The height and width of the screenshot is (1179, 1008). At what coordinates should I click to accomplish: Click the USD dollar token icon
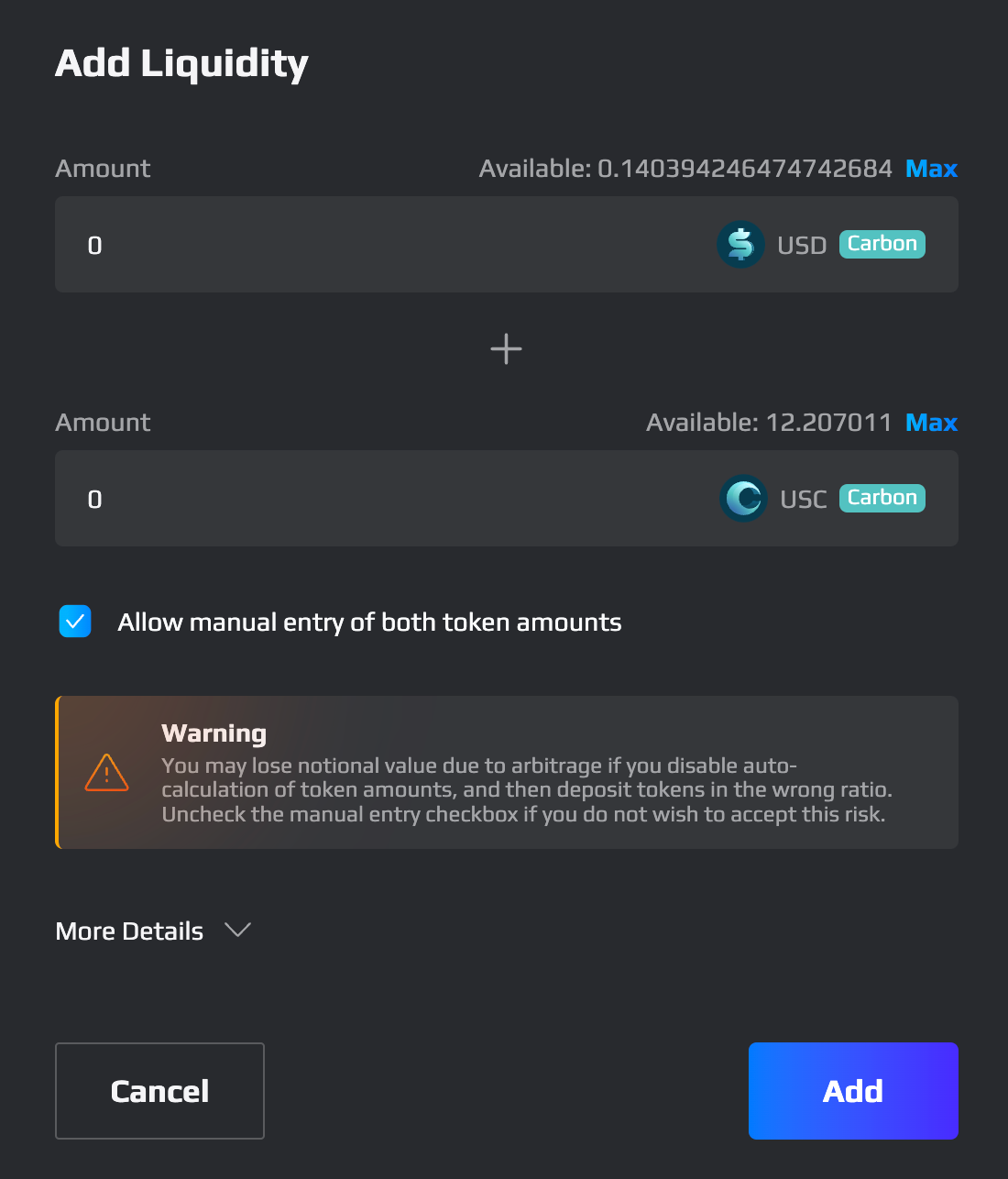(x=740, y=245)
